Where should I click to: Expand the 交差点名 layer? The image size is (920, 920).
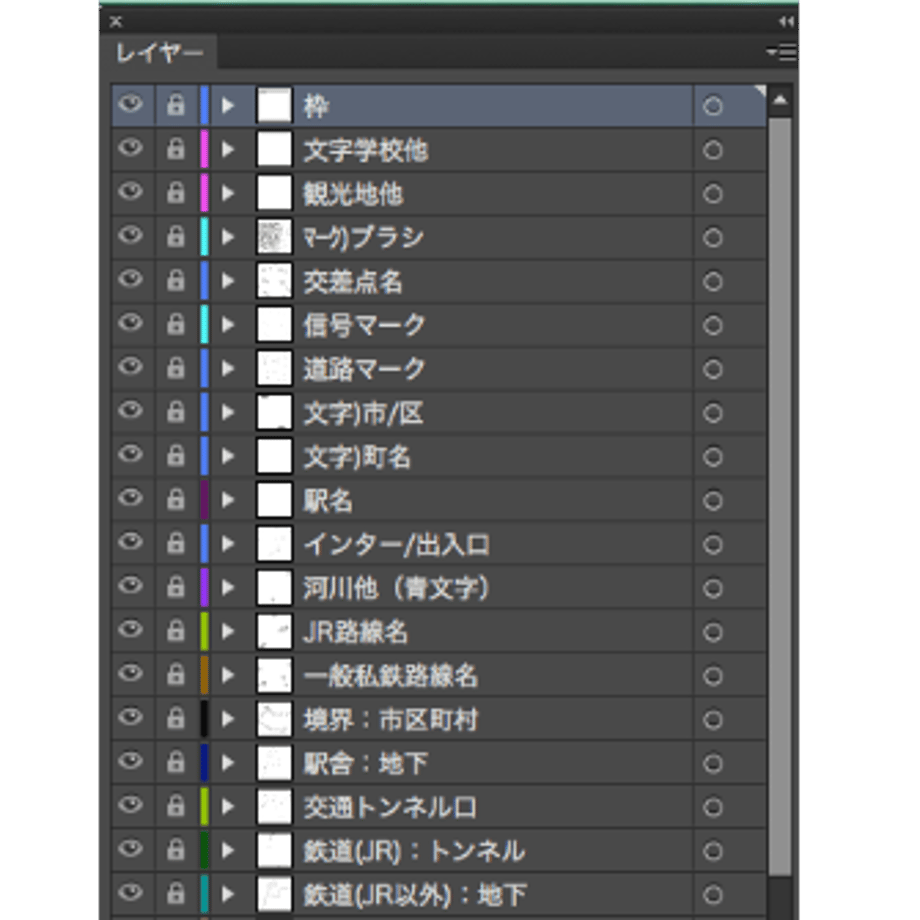click(228, 281)
